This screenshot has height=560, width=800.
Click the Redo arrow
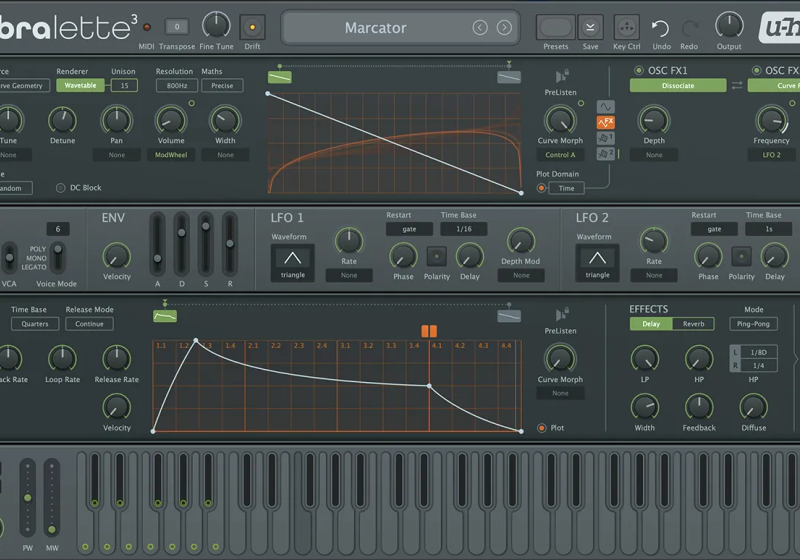[690, 28]
